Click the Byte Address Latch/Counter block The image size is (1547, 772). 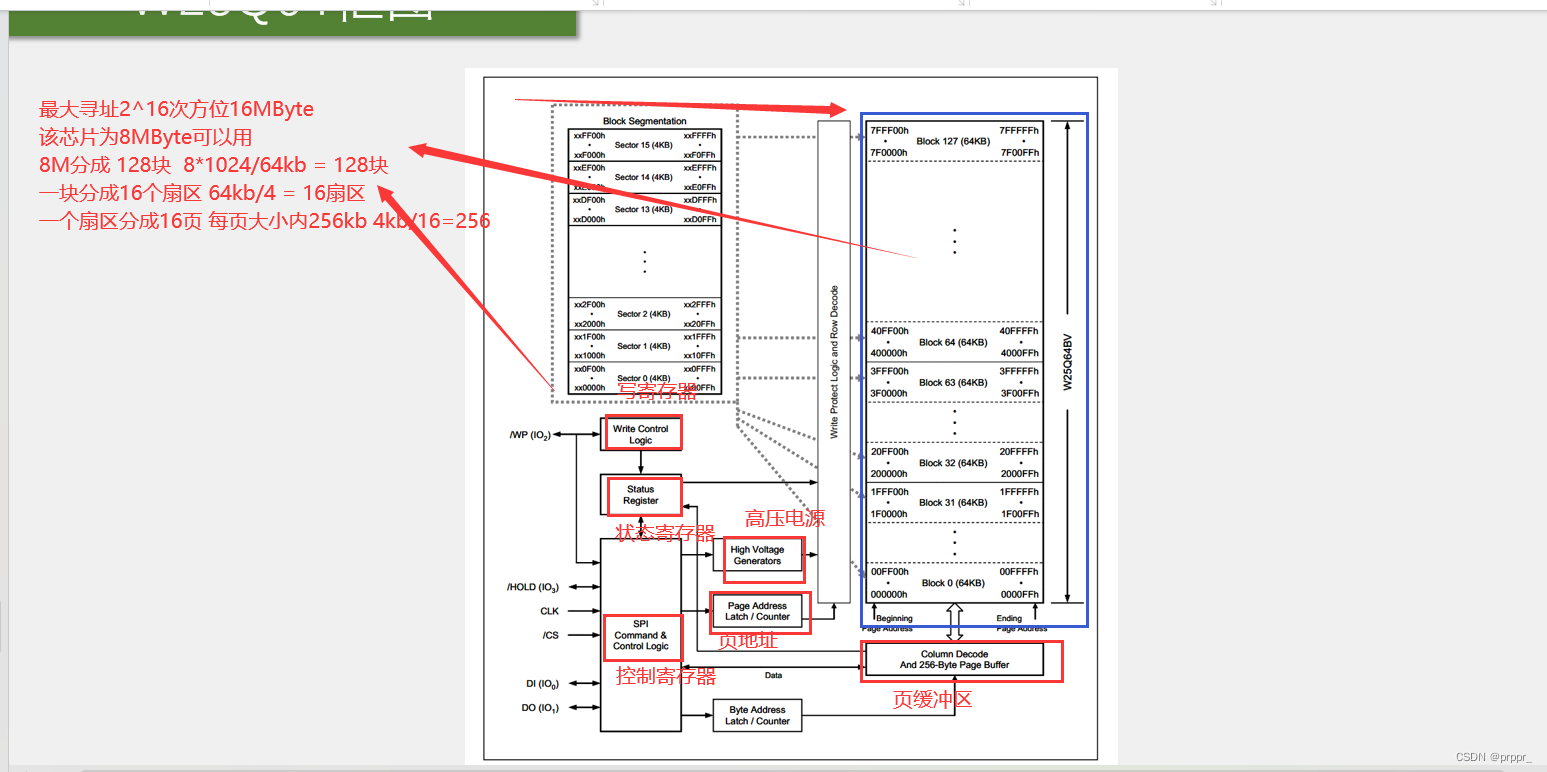757,715
